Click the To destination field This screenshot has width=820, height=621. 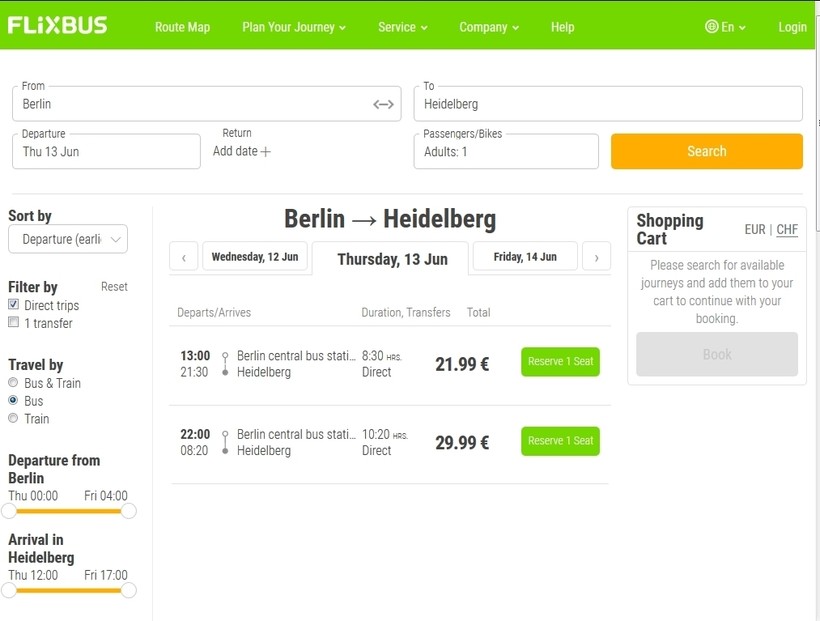tap(607, 104)
